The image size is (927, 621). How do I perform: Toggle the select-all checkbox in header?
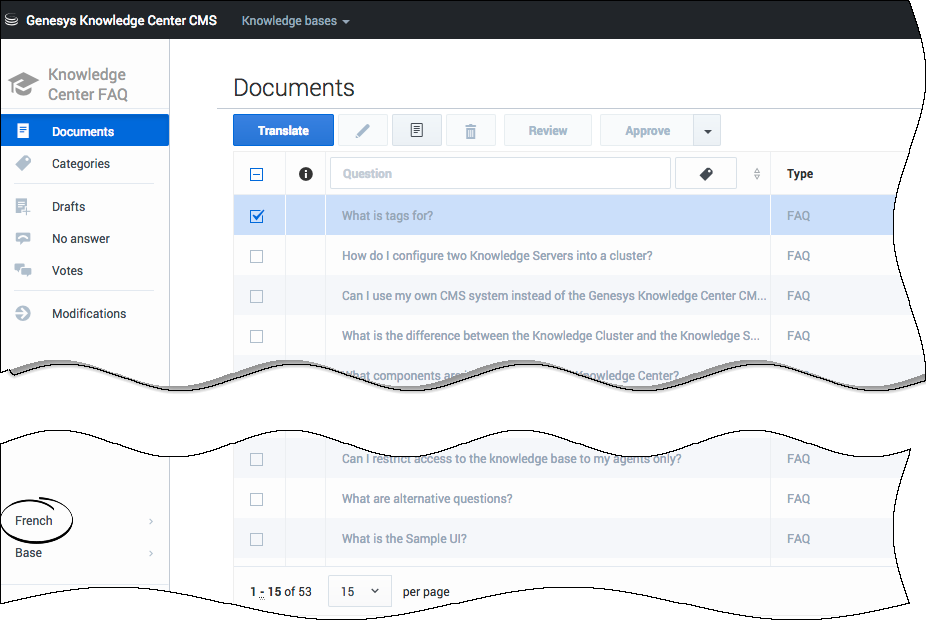(256, 174)
